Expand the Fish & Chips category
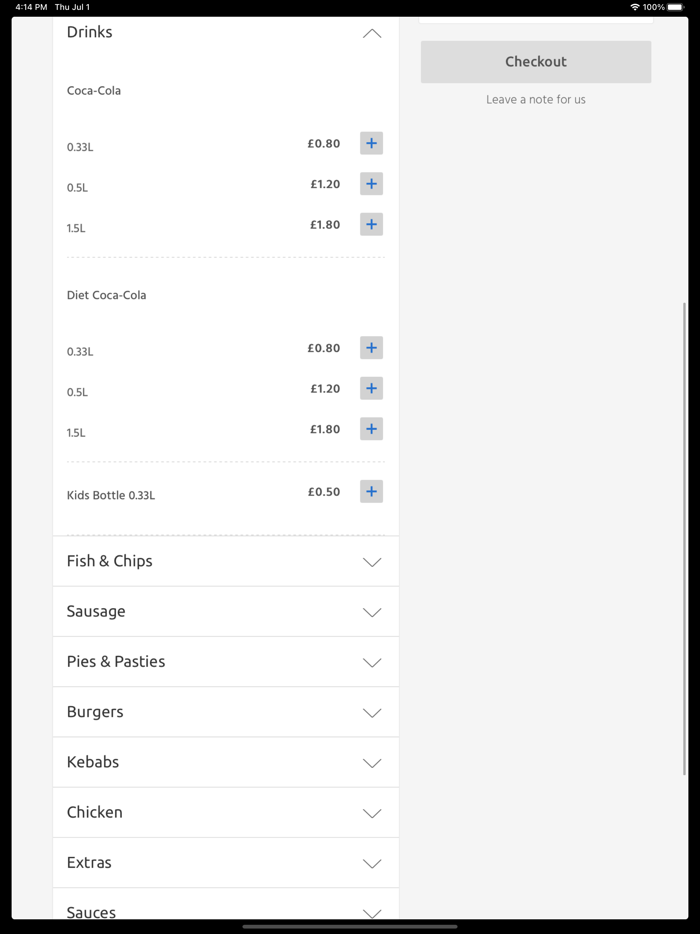Screen dimensions: 700x934 coord(372,562)
